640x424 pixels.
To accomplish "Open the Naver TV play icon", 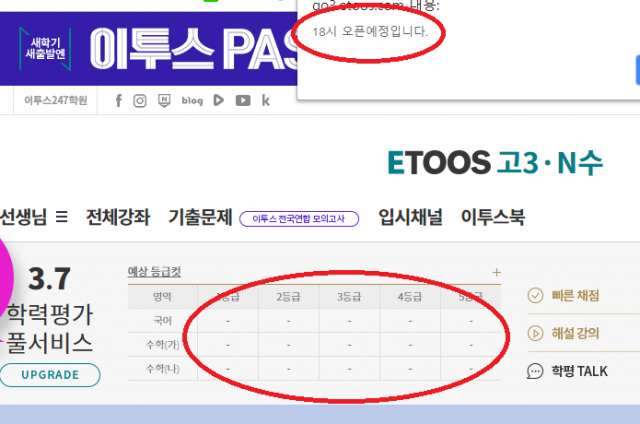I will point(218,100).
